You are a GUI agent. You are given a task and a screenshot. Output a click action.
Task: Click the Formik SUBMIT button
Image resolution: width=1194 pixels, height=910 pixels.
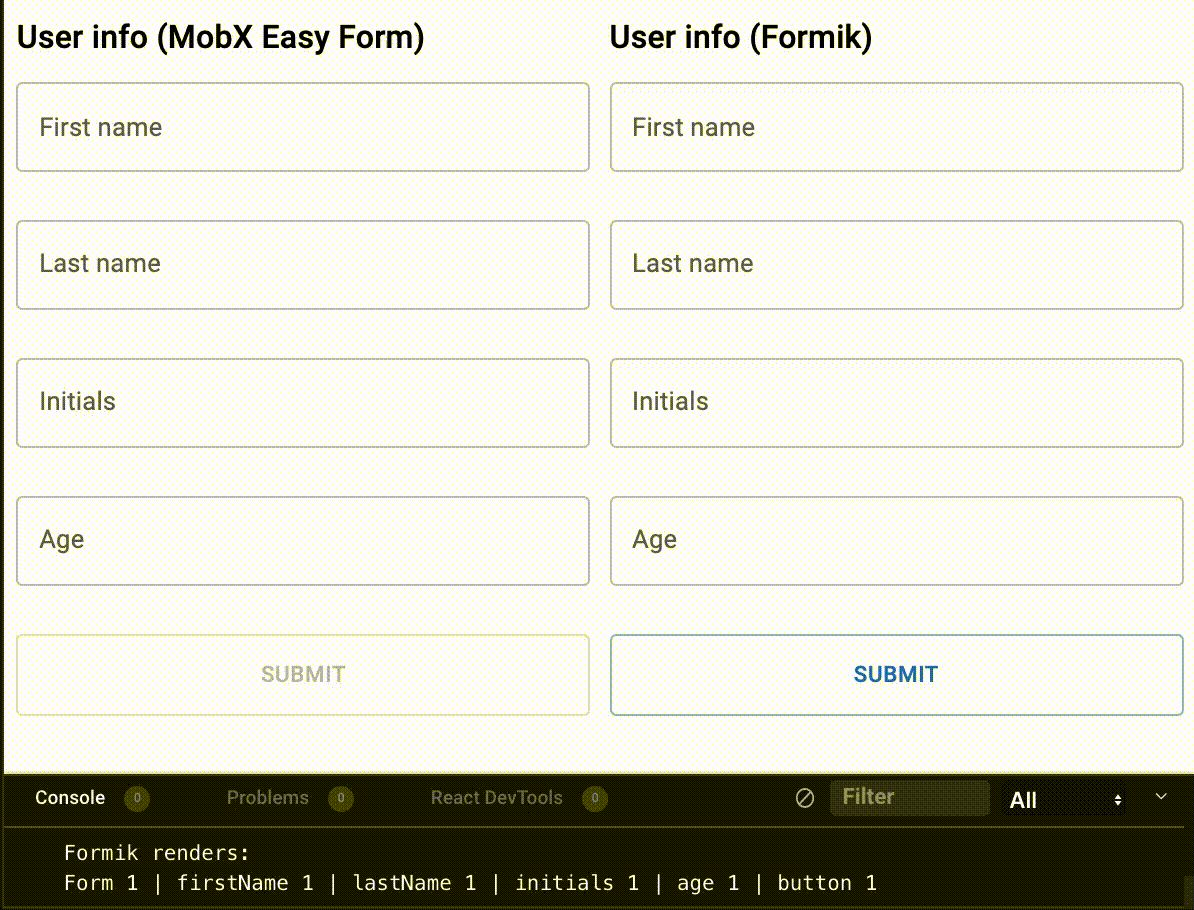(x=896, y=675)
